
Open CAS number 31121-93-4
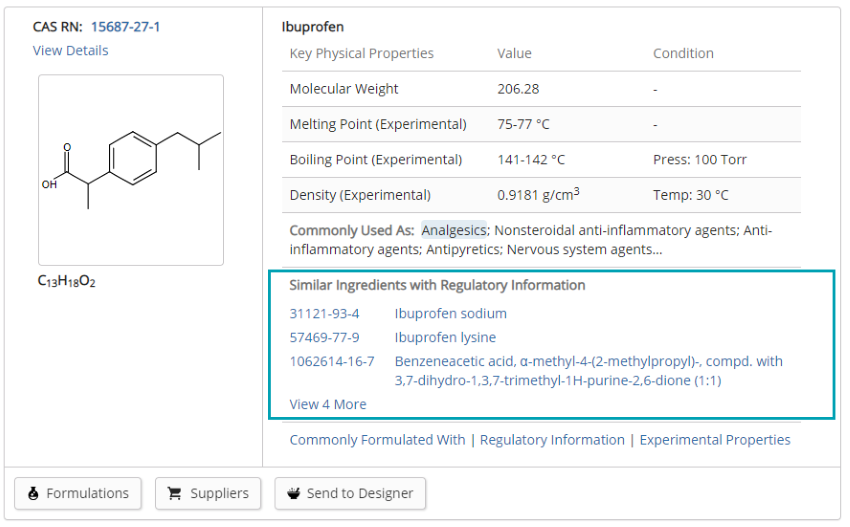click(324, 313)
